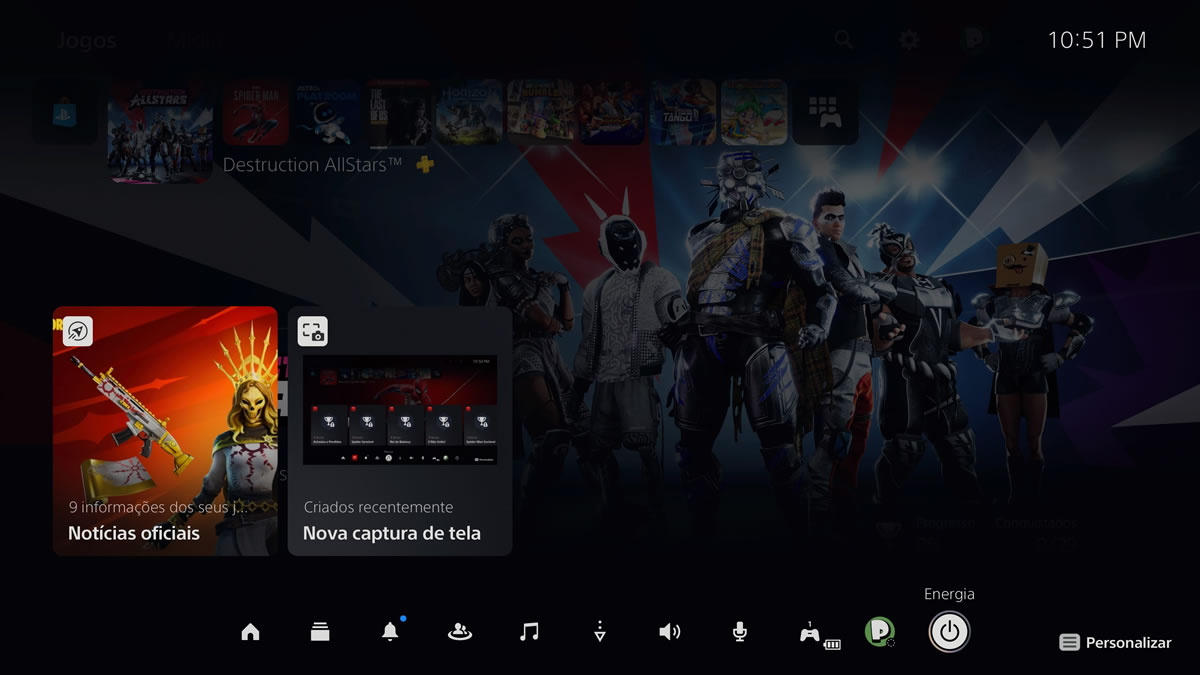Select The Last of Us game tile
Image resolution: width=1200 pixels, height=675 pixels.
[x=398, y=112]
